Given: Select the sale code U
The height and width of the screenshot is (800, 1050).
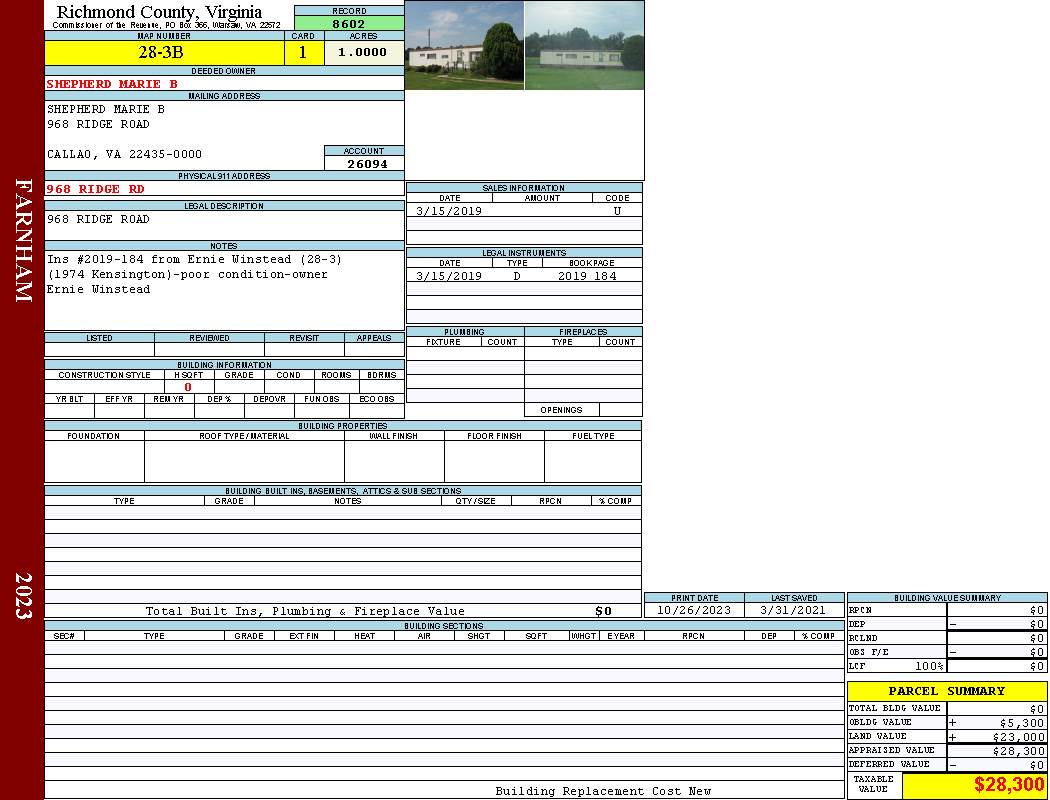Looking at the screenshot, I should [x=617, y=211].
